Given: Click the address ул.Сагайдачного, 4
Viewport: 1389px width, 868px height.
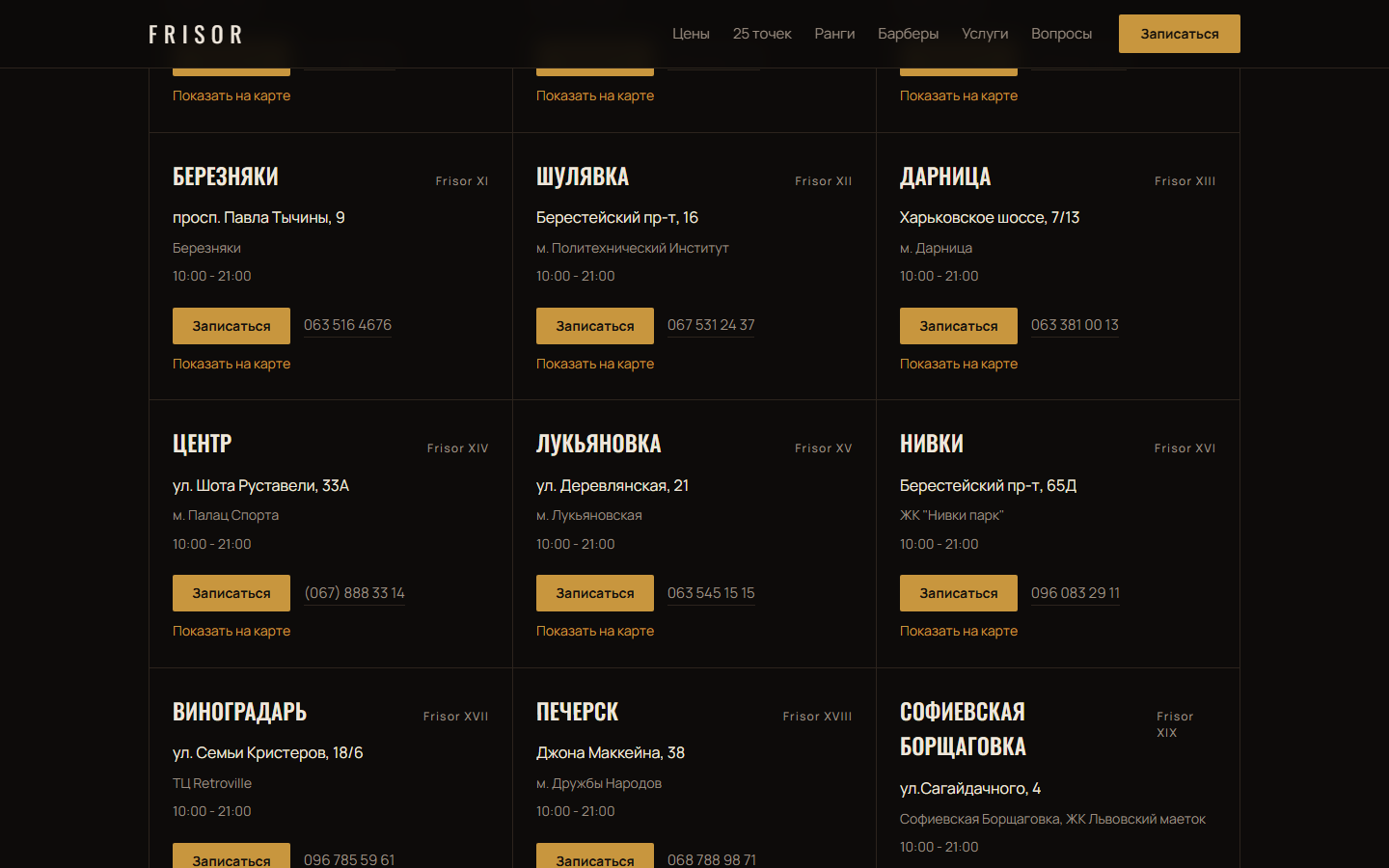Looking at the screenshot, I should tap(970, 789).
